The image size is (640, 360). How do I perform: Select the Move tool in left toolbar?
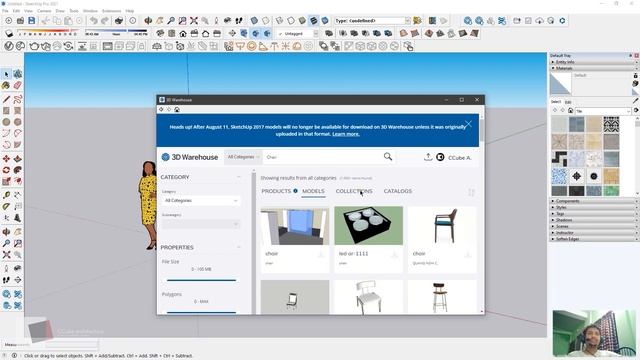(x=6, y=159)
